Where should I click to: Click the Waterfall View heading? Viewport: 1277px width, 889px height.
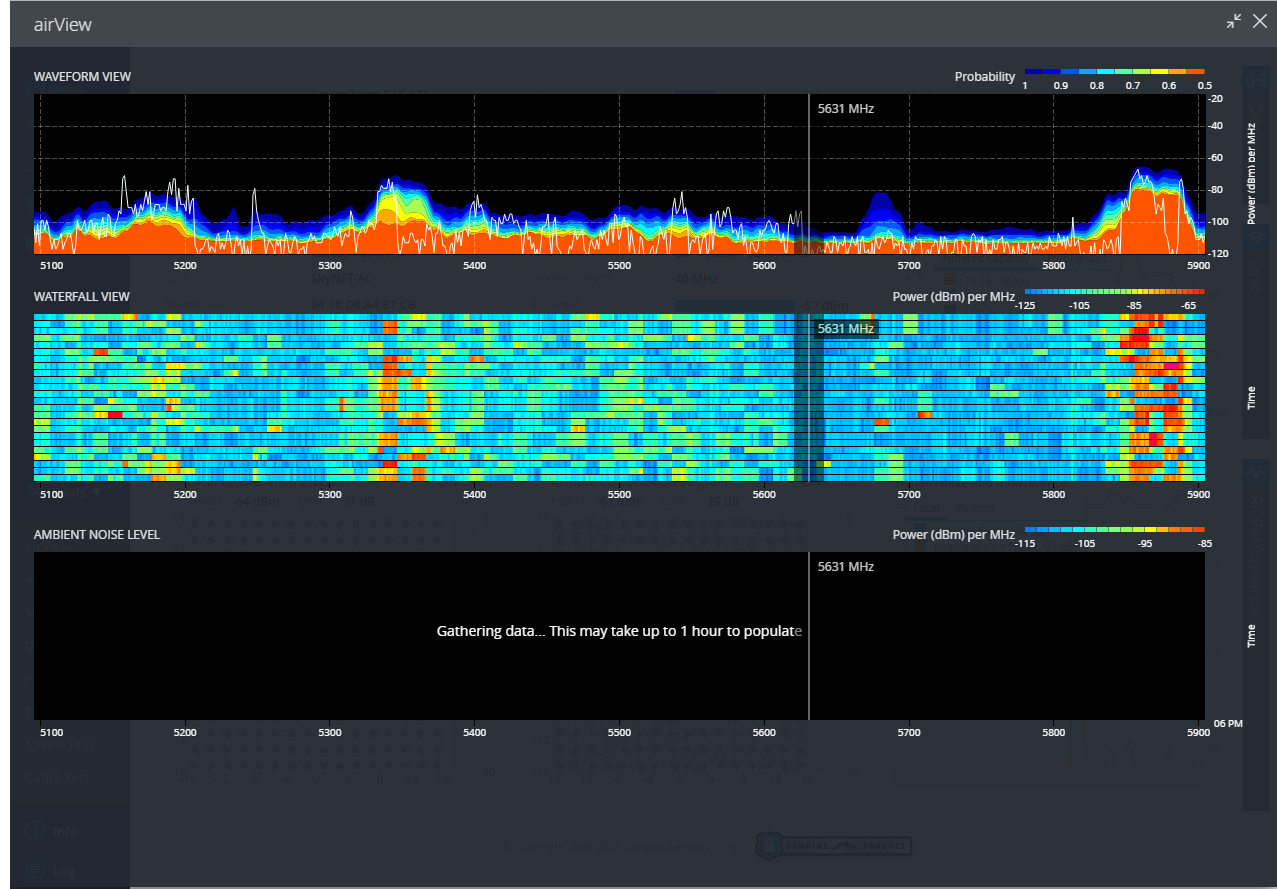(x=82, y=297)
